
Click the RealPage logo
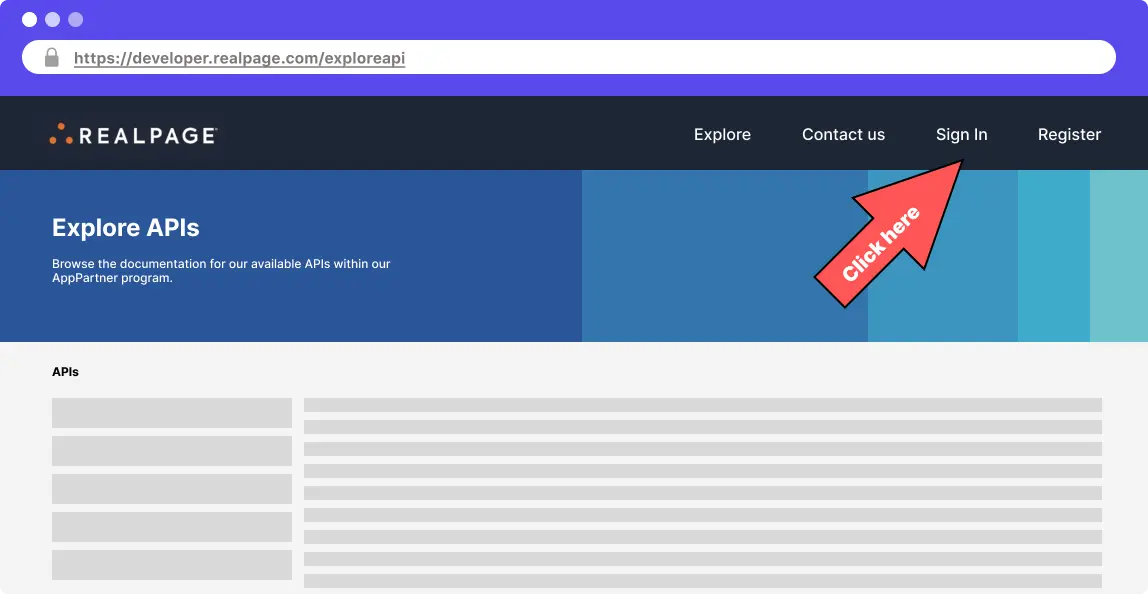(x=133, y=135)
